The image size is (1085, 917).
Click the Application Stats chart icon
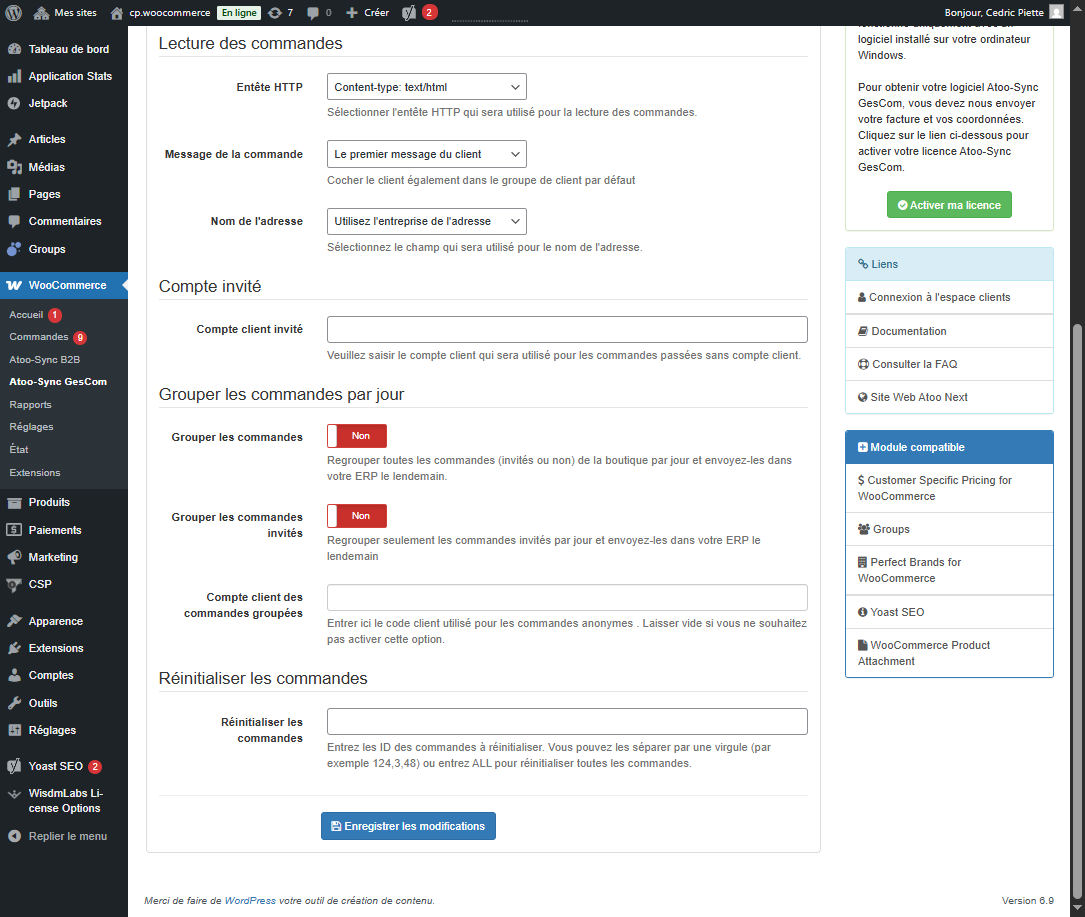[x=14, y=76]
